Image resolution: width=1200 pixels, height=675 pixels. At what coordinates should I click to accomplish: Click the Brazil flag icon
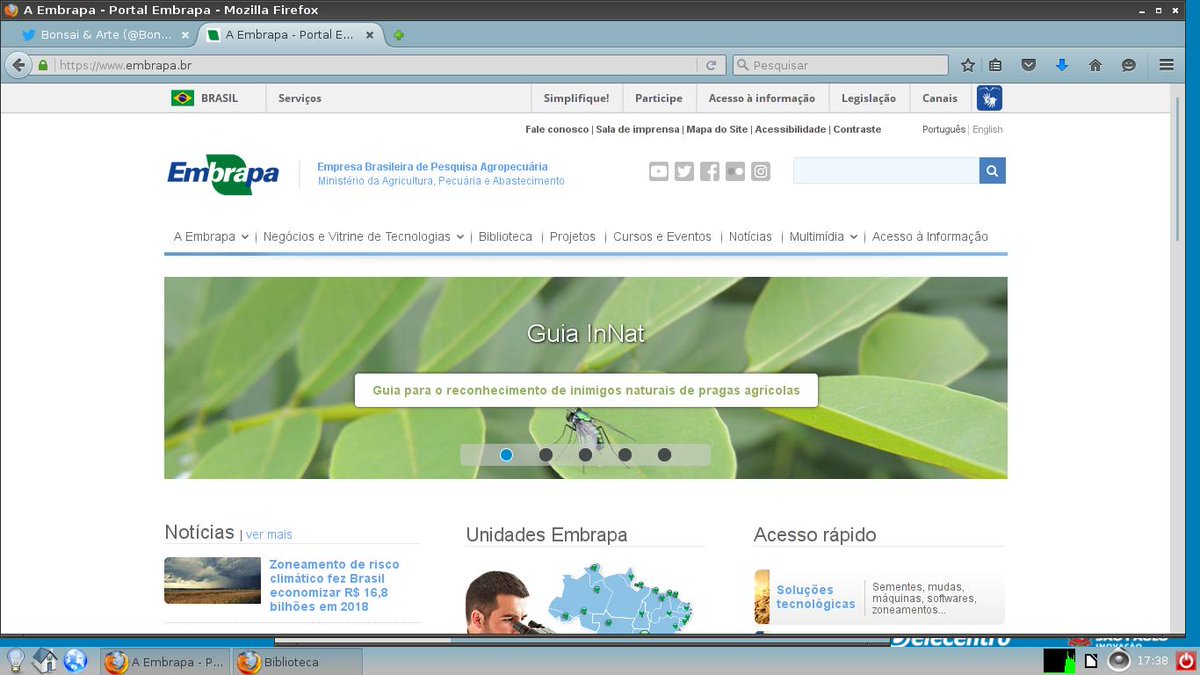click(182, 98)
